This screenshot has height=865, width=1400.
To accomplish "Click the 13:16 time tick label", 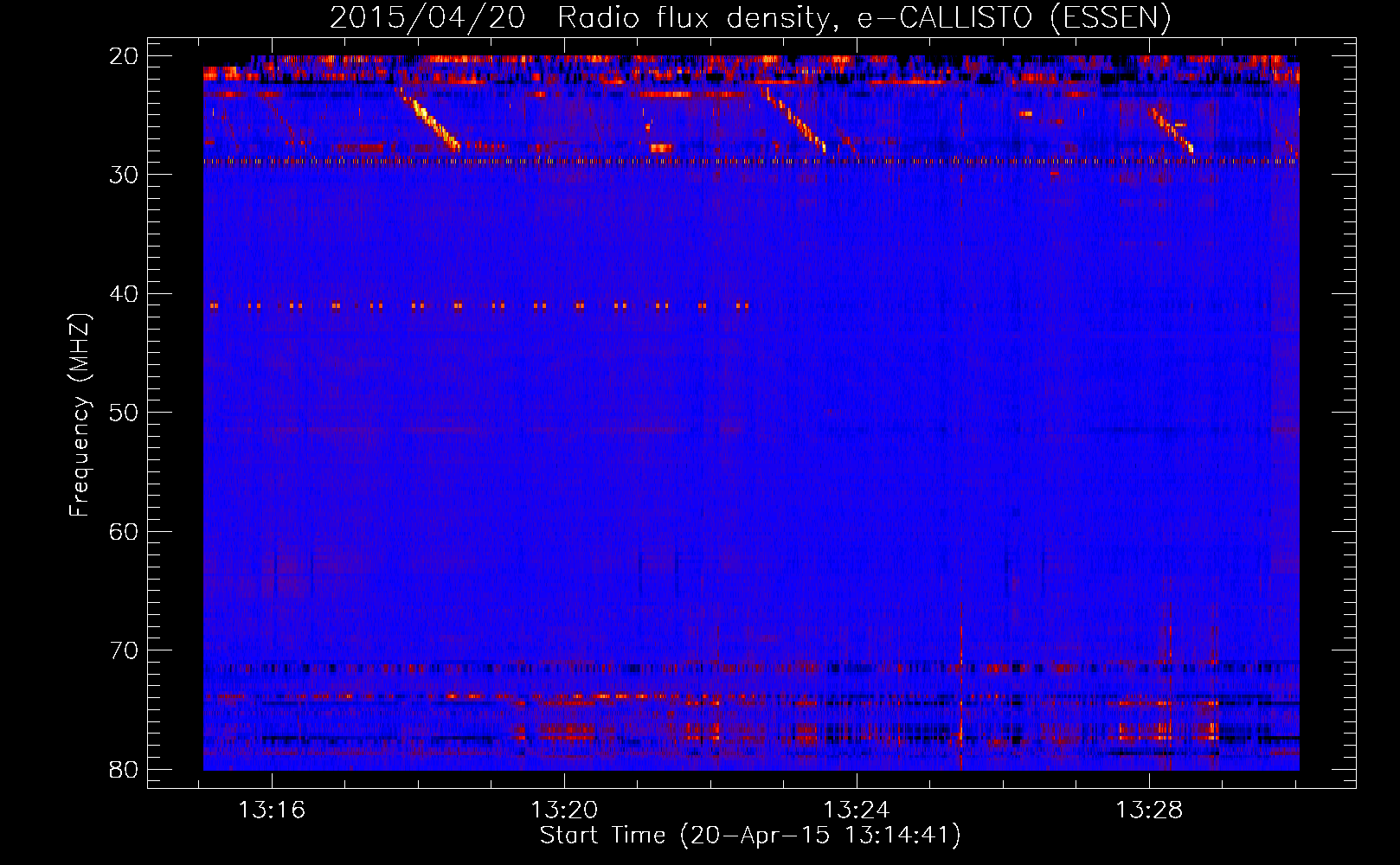I will pos(272,811).
